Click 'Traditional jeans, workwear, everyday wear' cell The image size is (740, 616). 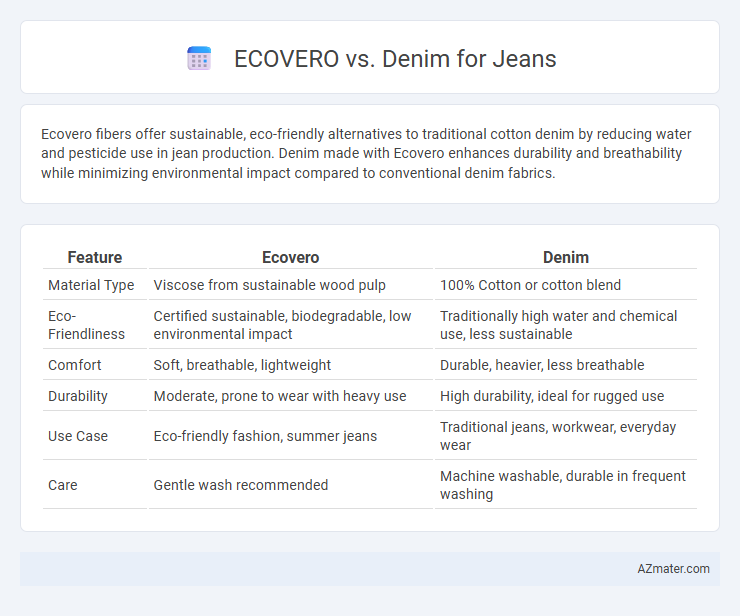point(558,436)
